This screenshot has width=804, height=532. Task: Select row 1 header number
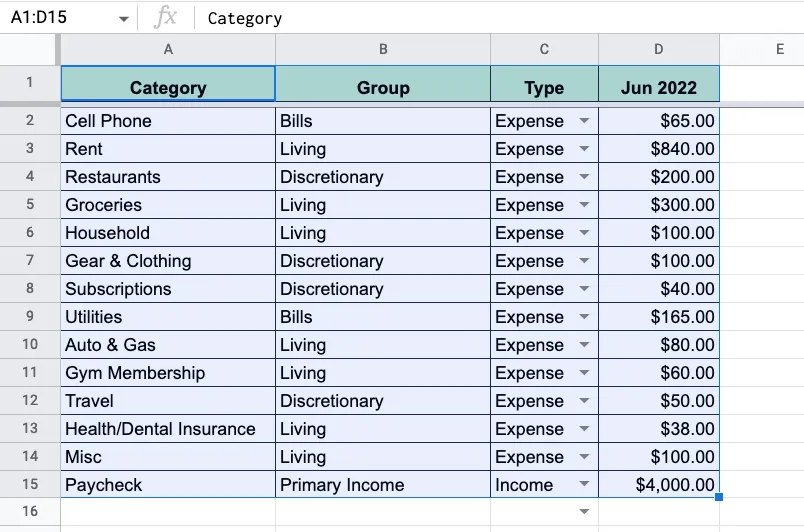(x=30, y=83)
